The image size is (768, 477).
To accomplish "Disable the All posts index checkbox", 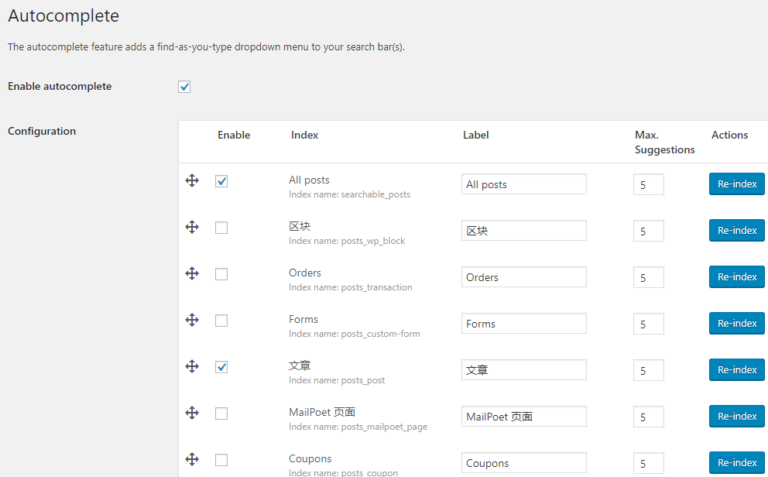I will coord(221,181).
